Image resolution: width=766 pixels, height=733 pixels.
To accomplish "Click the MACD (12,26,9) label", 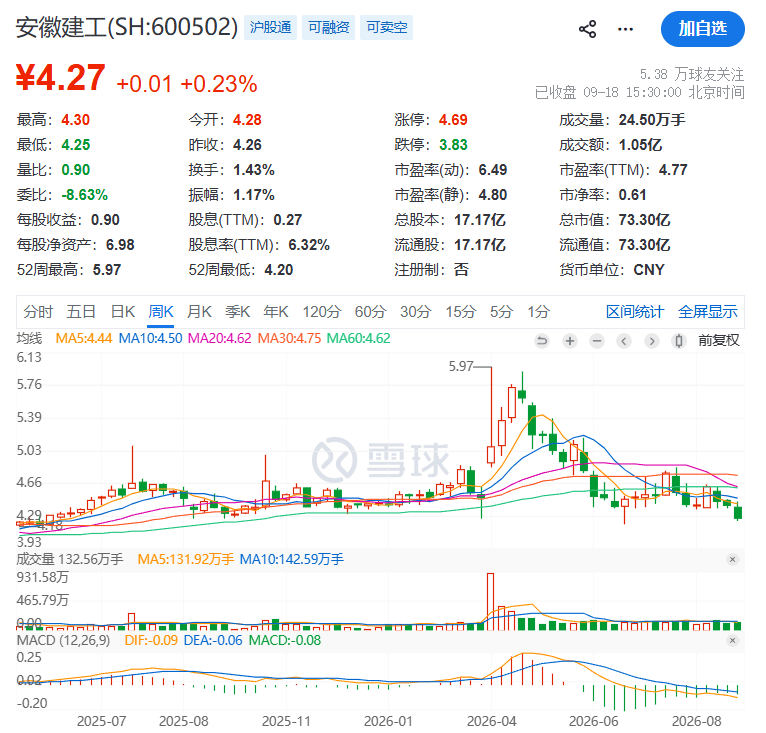I will [64, 641].
